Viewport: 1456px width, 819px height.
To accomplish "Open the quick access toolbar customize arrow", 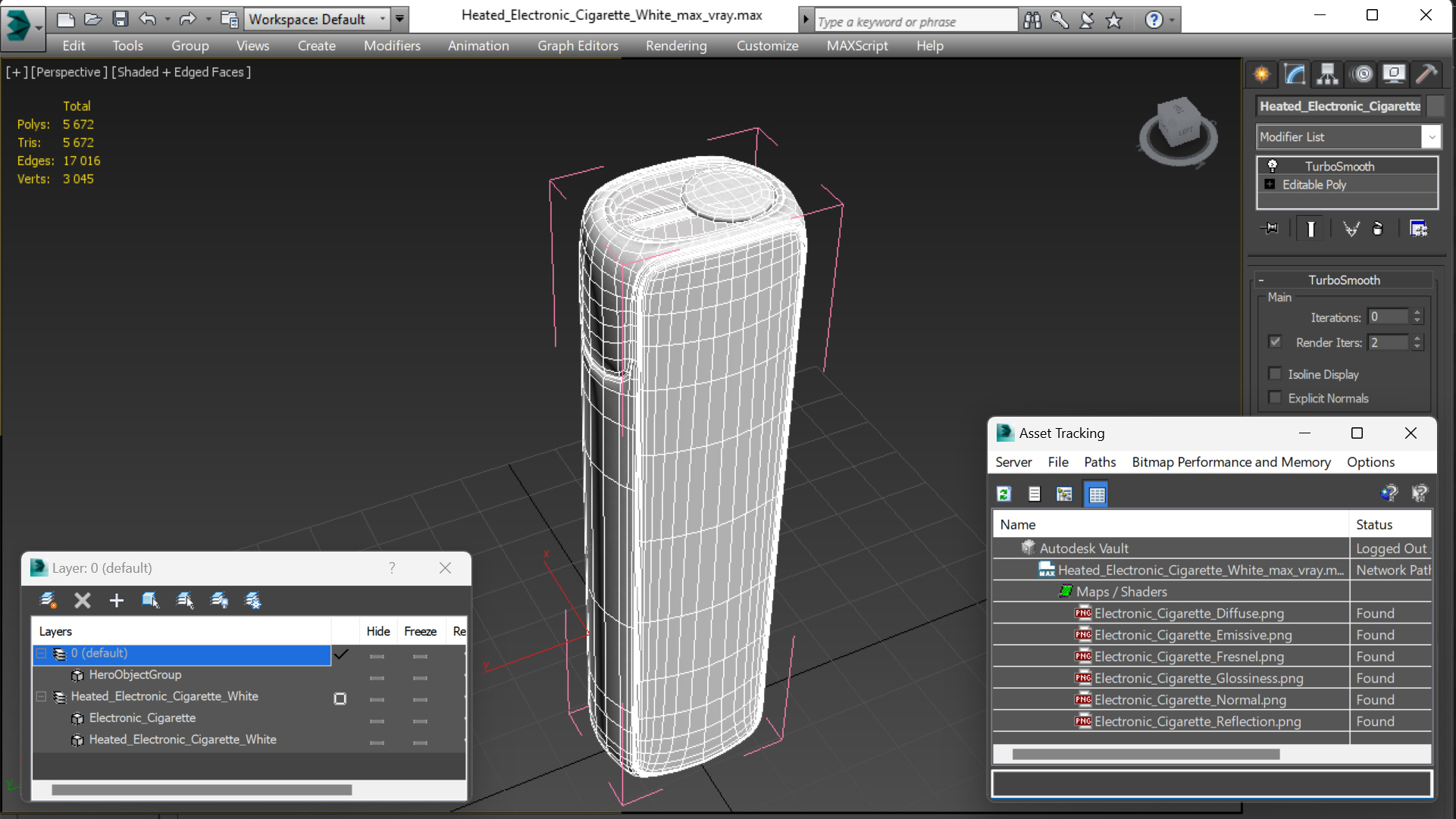I will [x=400, y=19].
